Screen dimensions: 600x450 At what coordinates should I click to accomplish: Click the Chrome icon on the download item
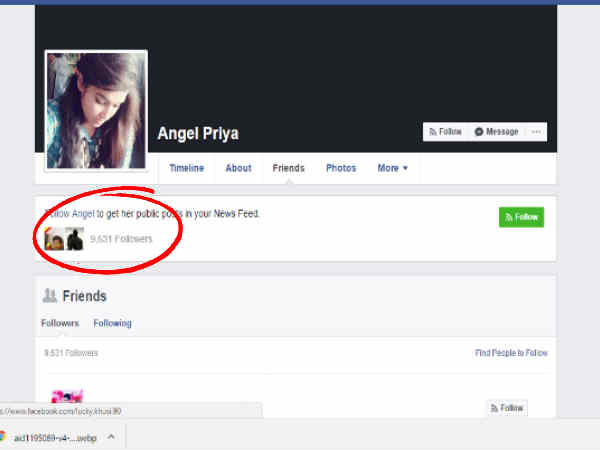click(3, 437)
